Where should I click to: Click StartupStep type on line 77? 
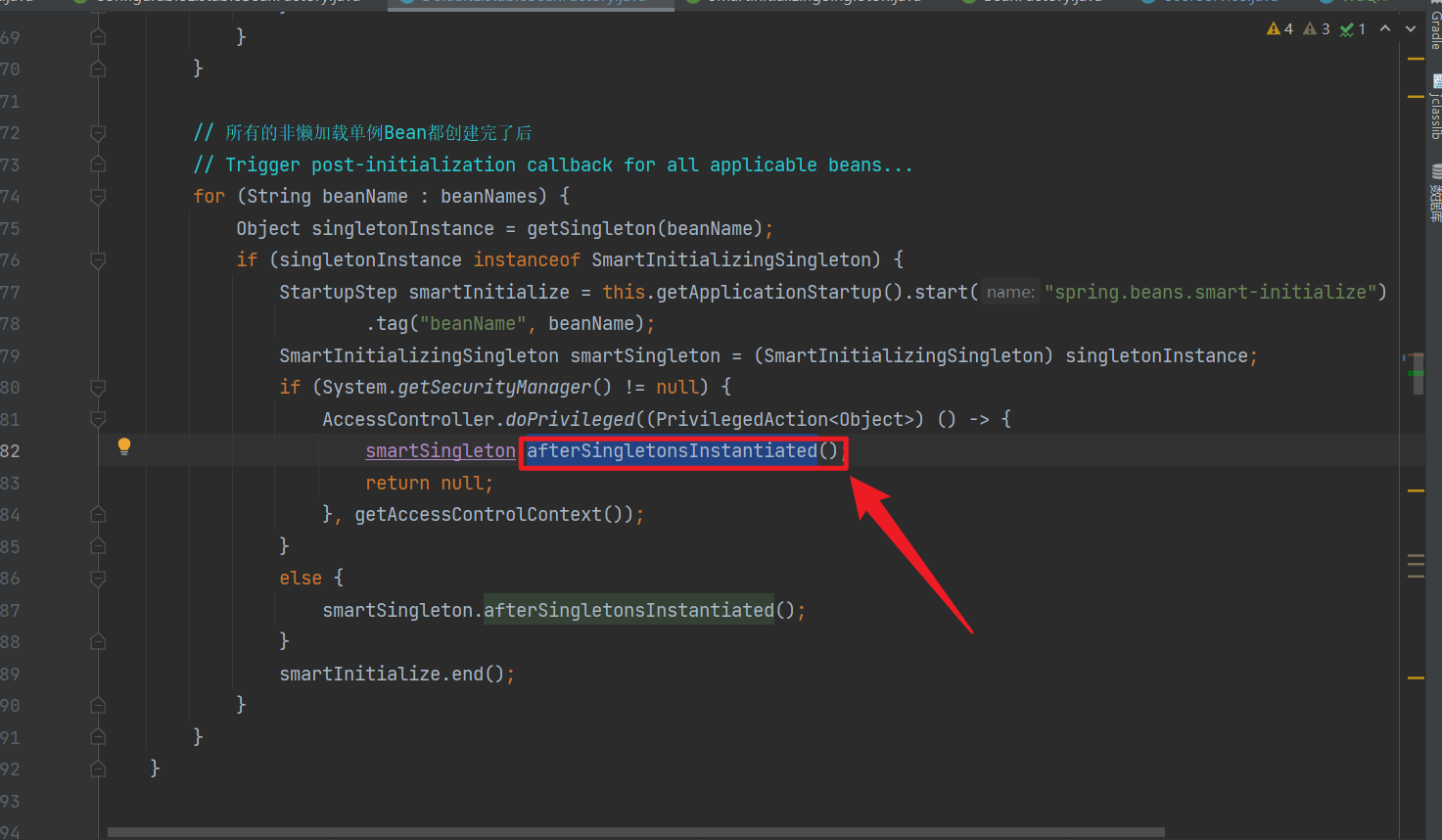[x=338, y=293]
